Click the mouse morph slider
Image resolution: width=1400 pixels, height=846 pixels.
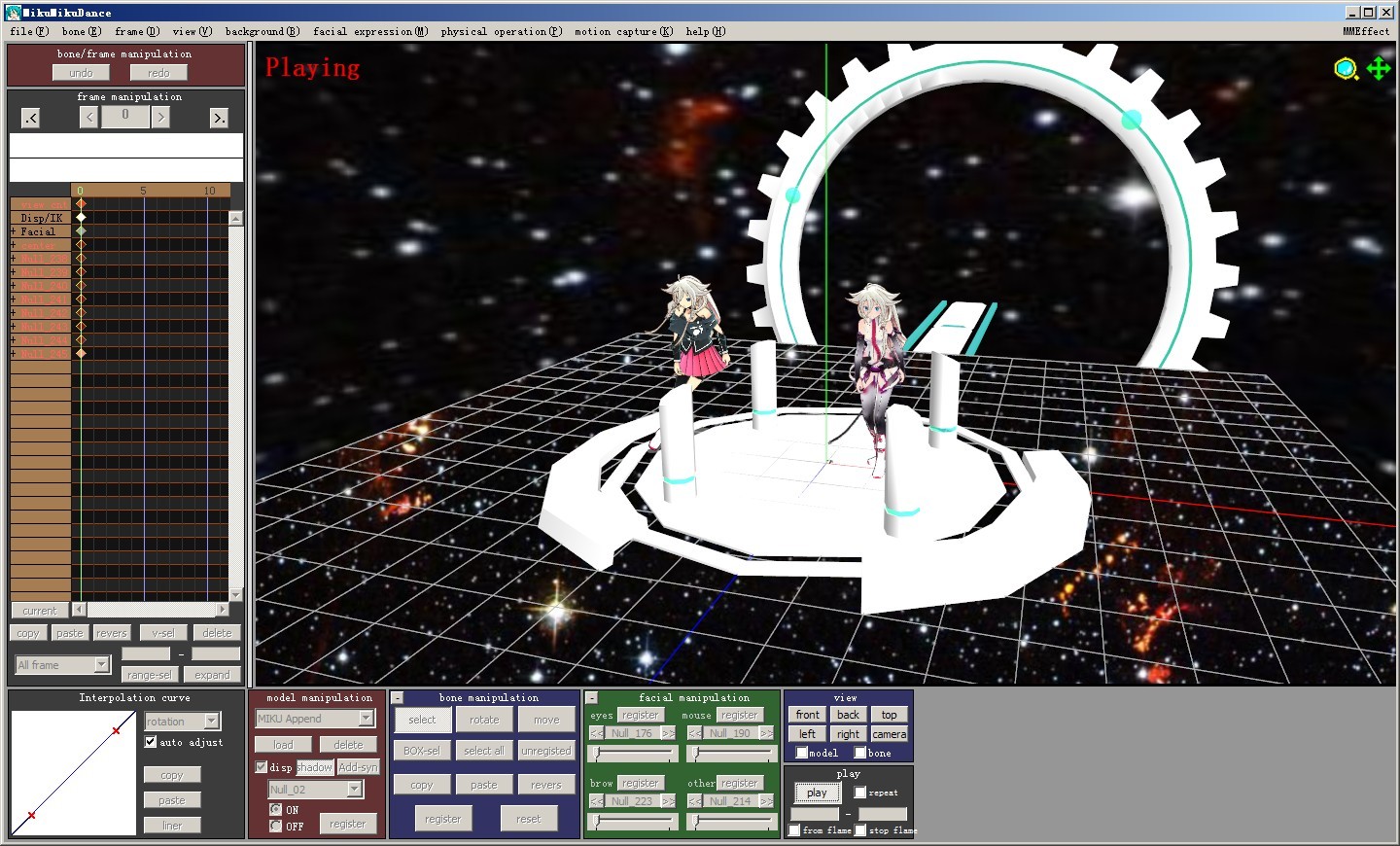coord(731,753)
